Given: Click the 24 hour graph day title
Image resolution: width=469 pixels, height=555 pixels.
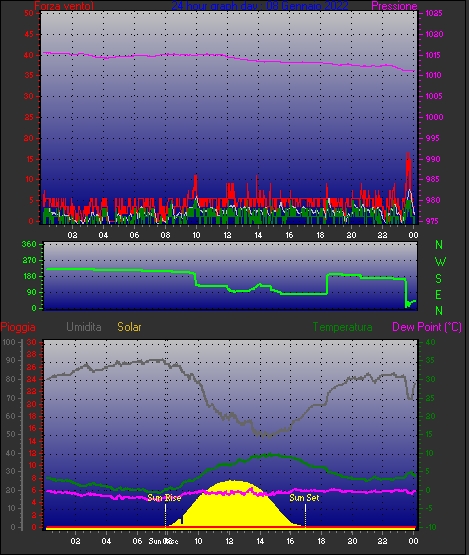Looking at the screenshot, I should 260,6.
